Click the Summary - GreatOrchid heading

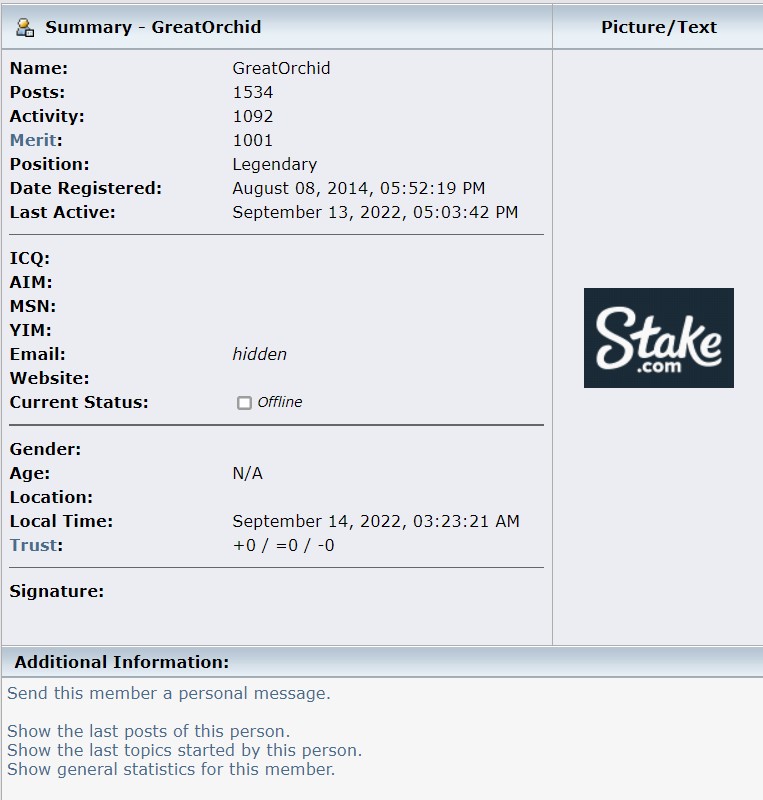[x=153, y=27]
